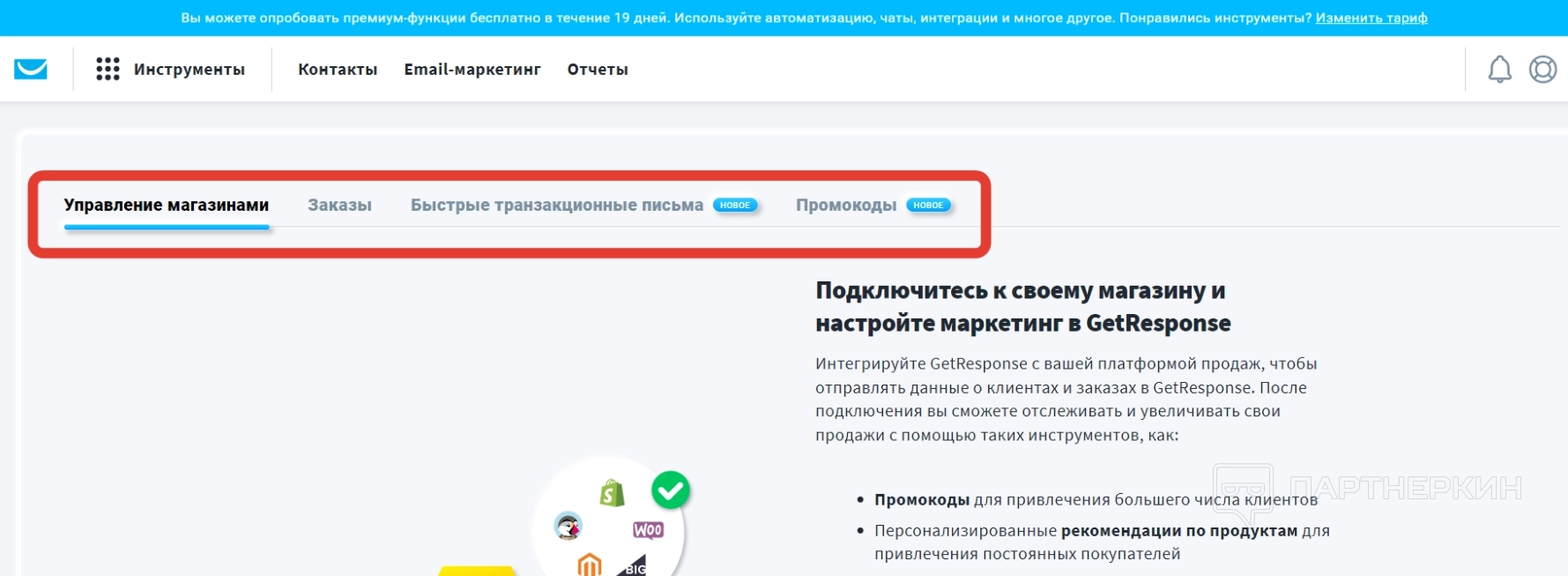Open the Инструменты grid menu icon
1568x576 pixels.
pos(108,69)
